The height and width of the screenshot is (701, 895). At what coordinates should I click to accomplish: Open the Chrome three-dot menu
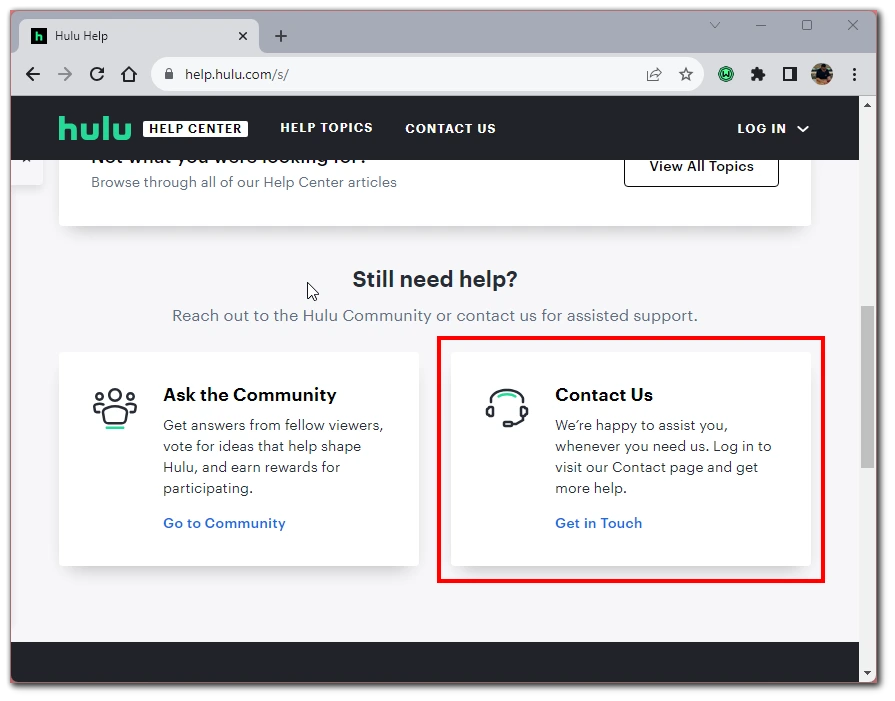(854, 74)
